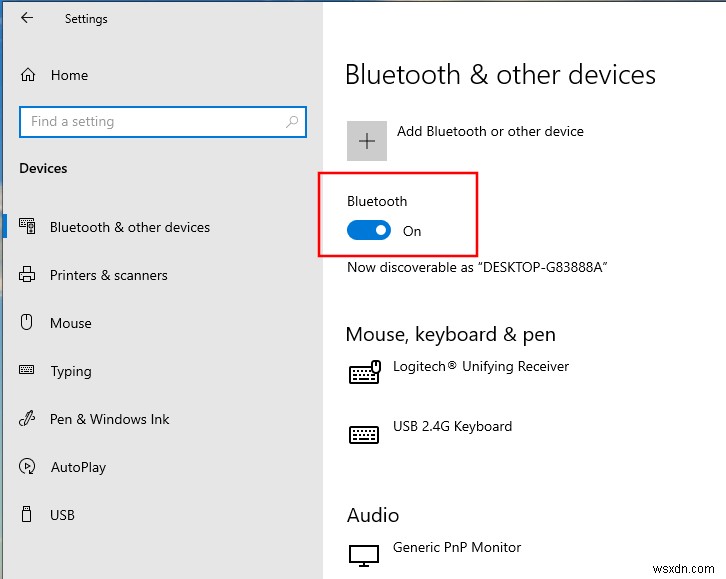
Task: Open USB settings page
Action: 63,515
